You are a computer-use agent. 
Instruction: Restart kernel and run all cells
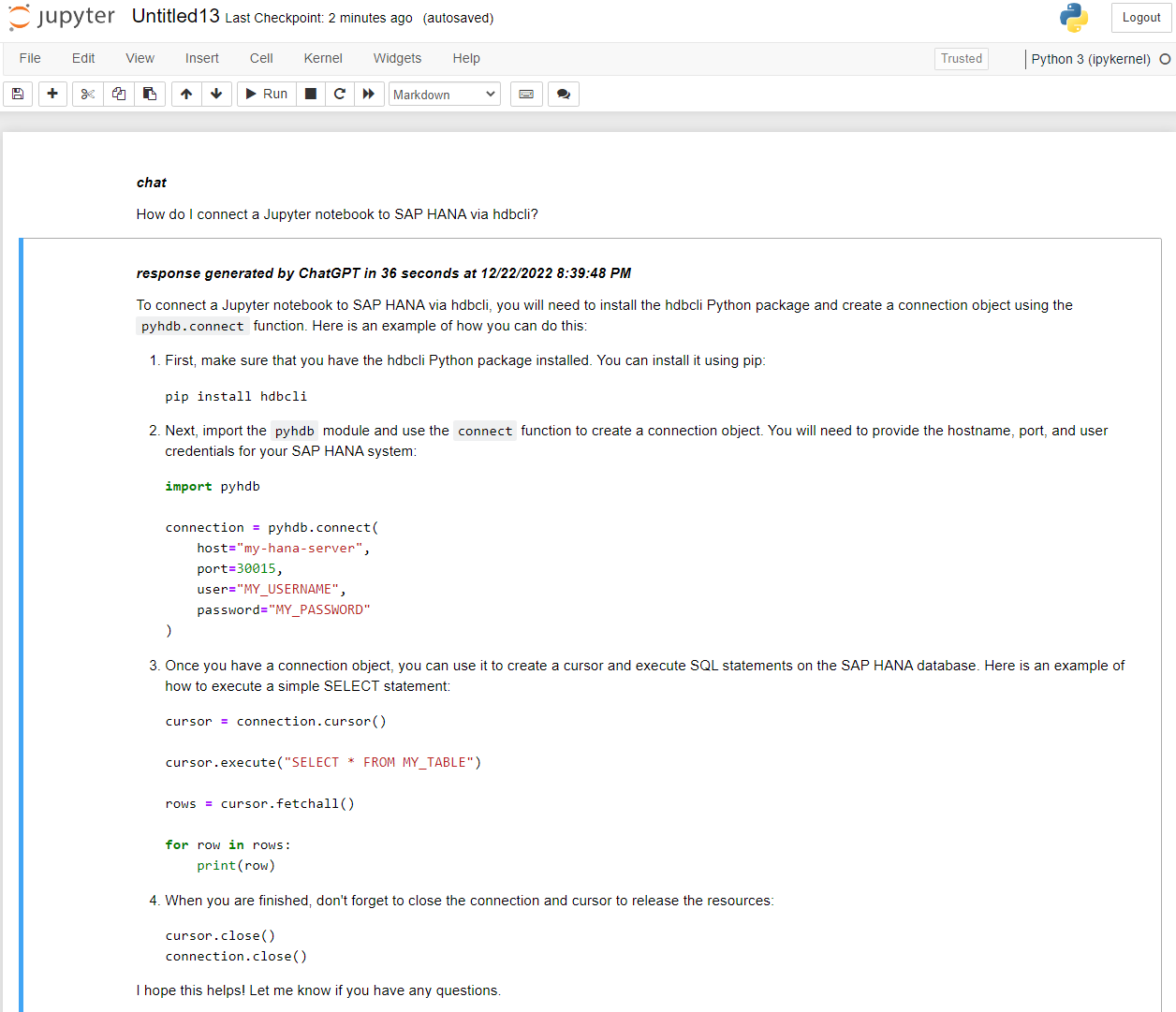pos(369,94)
